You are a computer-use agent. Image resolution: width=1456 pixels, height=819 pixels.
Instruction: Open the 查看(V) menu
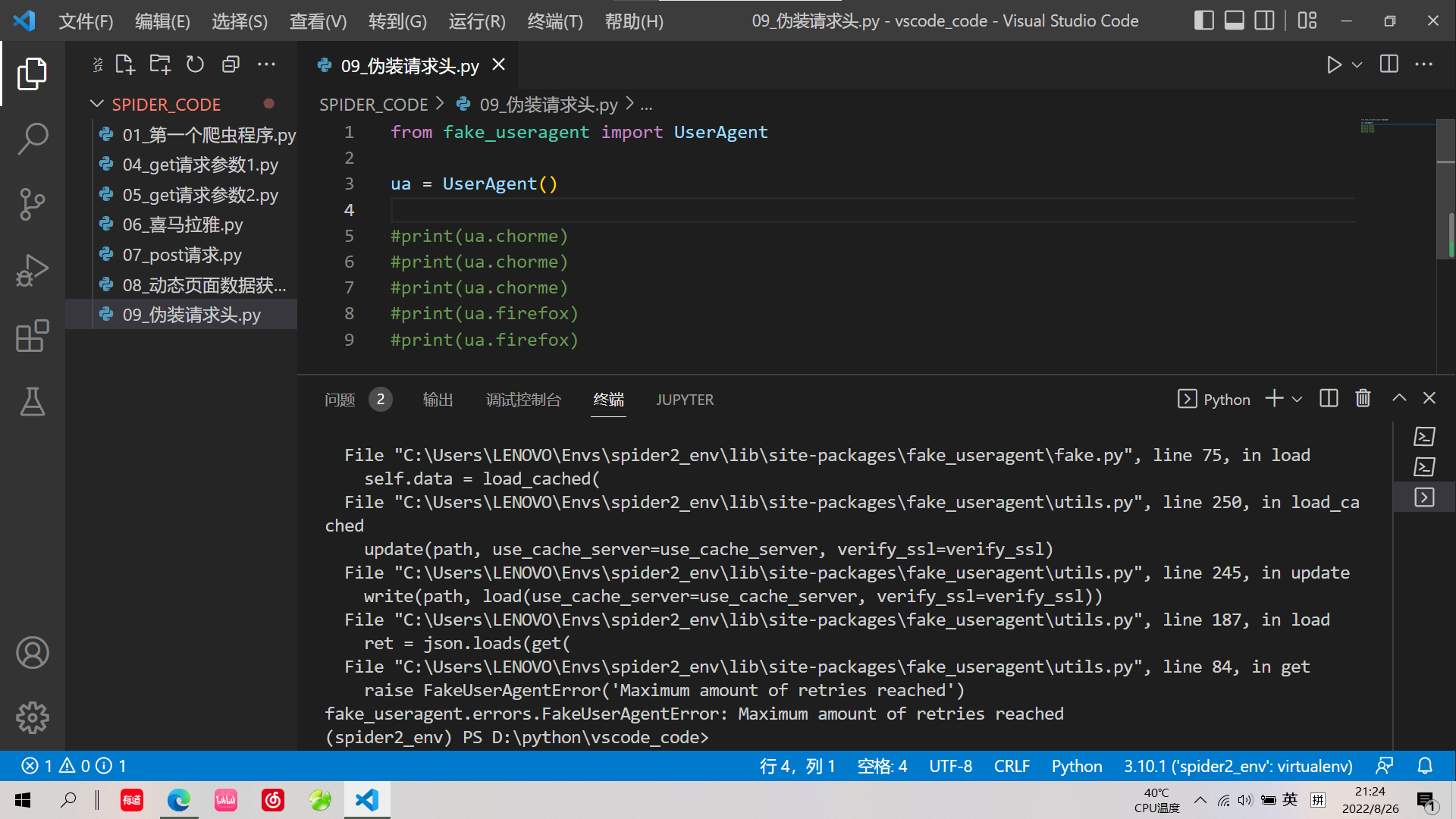pyautogui.click(x=318, y=21)
